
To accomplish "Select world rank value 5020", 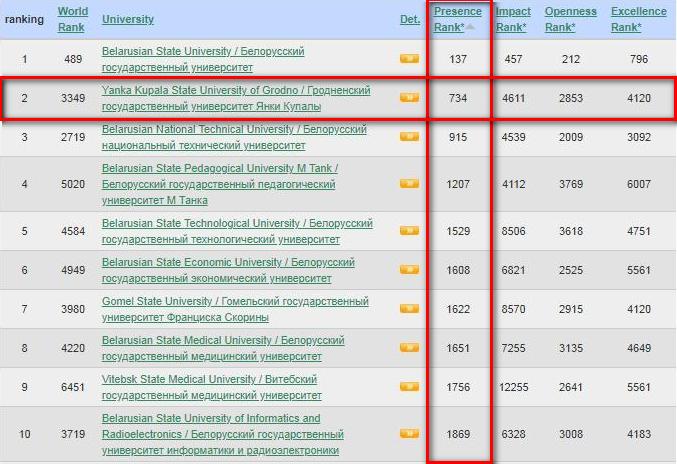I will [73, 184].
